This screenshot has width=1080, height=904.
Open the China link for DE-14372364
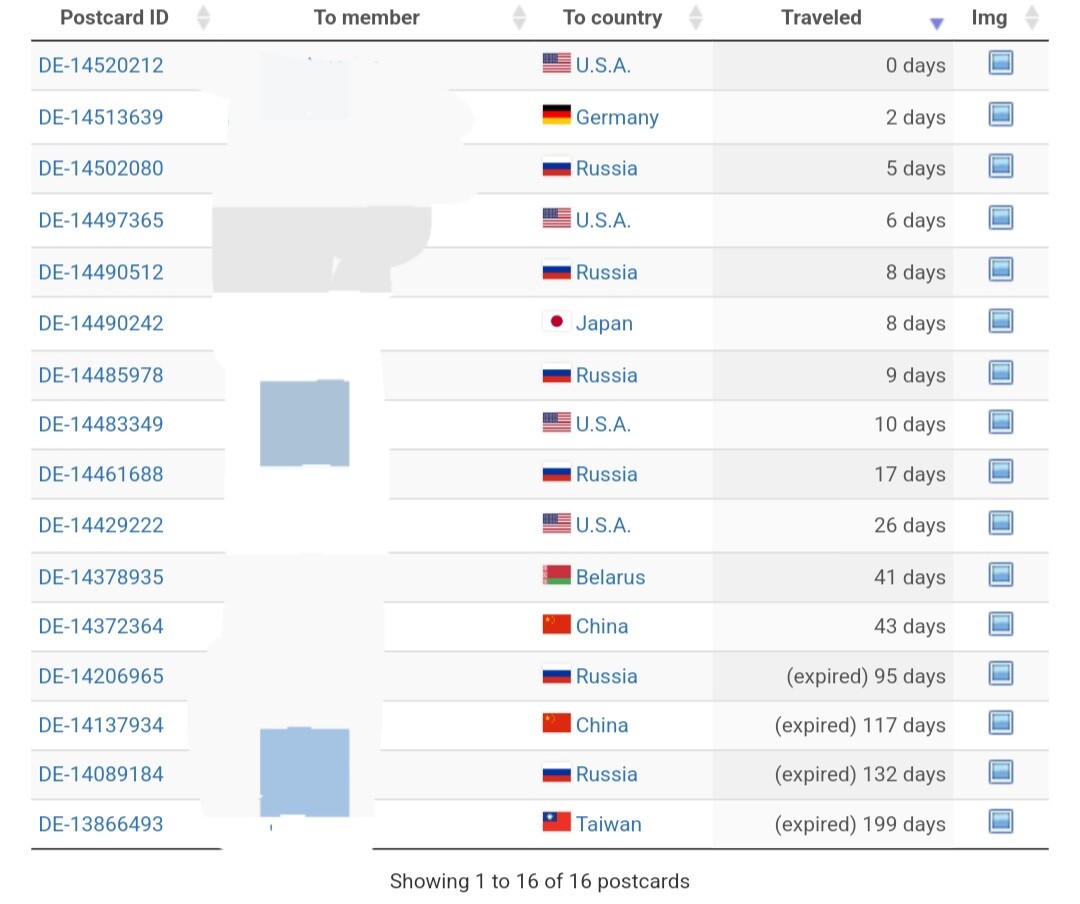602,626
